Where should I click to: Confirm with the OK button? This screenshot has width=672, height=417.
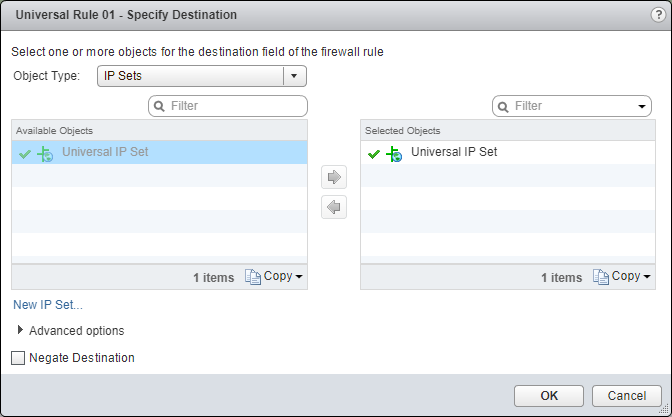point(548,396)
